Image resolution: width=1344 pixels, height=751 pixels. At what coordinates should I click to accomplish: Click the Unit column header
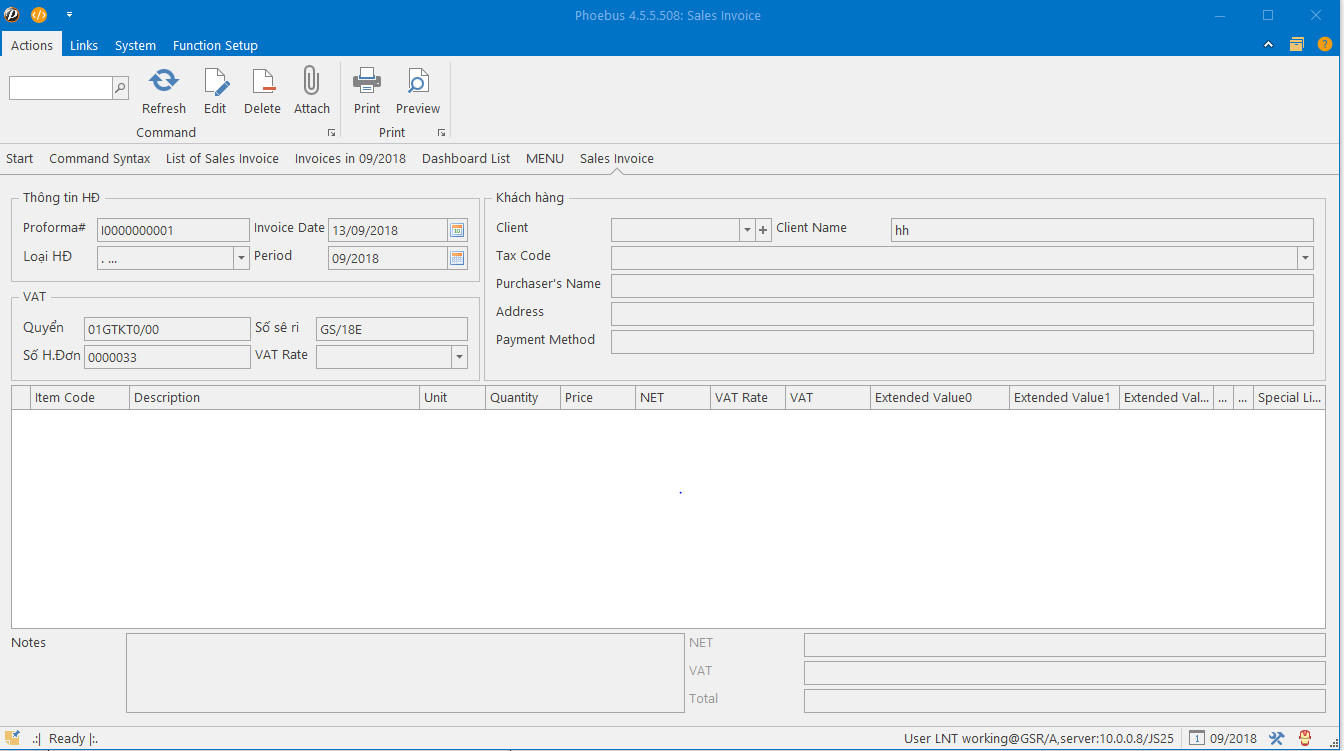(453, 398)
